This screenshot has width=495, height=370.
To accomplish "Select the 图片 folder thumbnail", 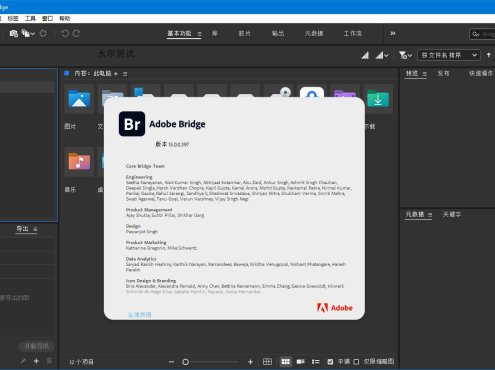I will click(79, 99).
